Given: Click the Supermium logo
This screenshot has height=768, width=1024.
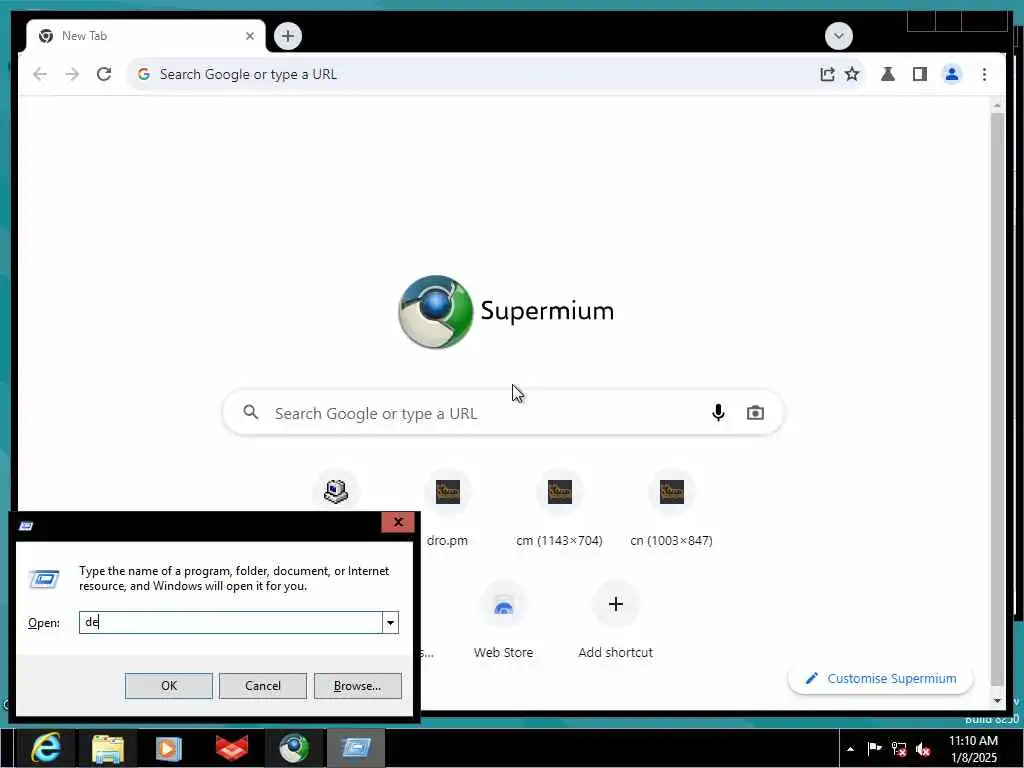Looking at the screenshot, I should pyautogui.click(x=506, y=312).
